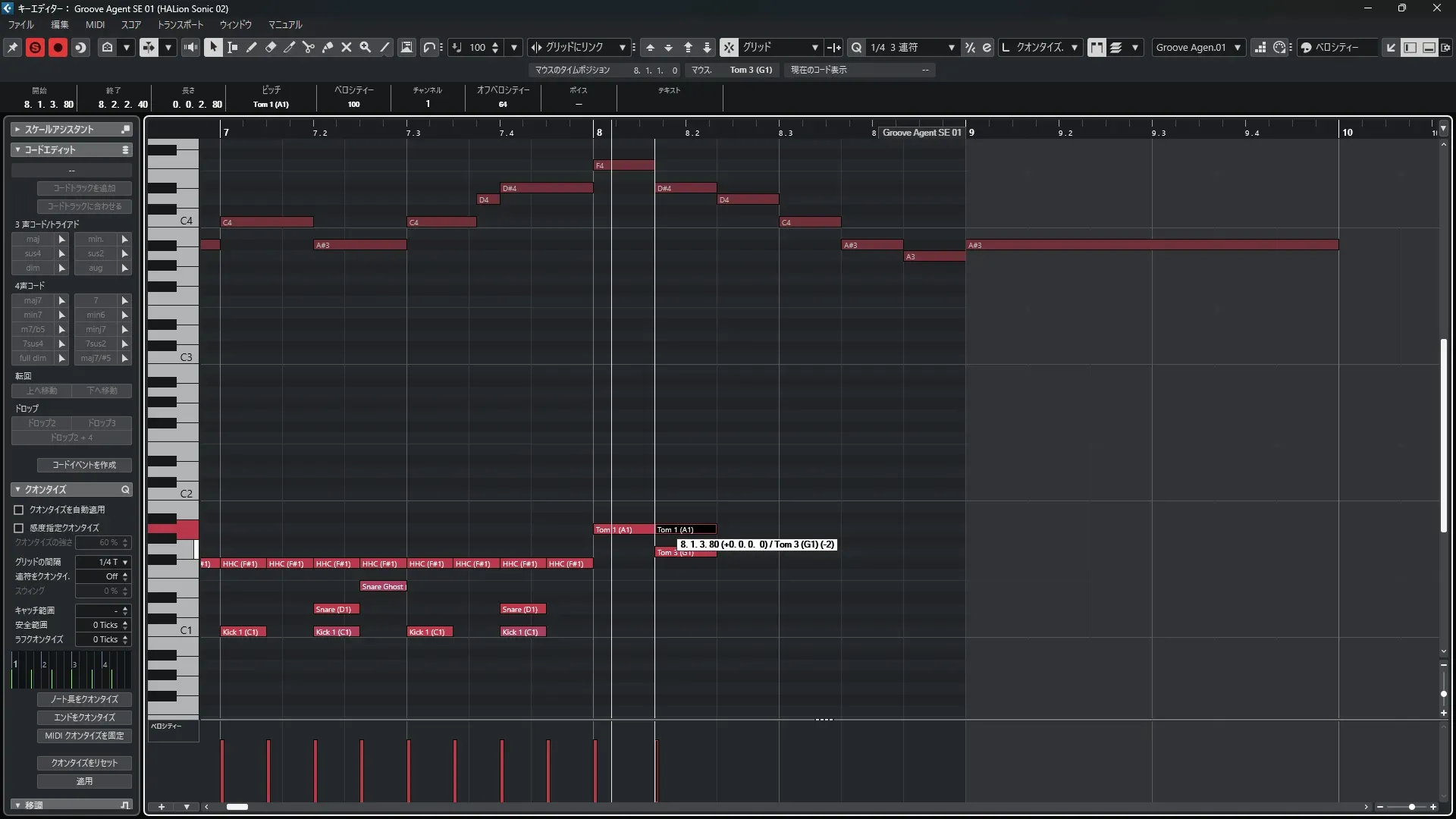This screenshot has width=1456, height=819.
Task: Enable auto-apply quantize checkbox
Action: pyautogui.click(x=19, y=510)
